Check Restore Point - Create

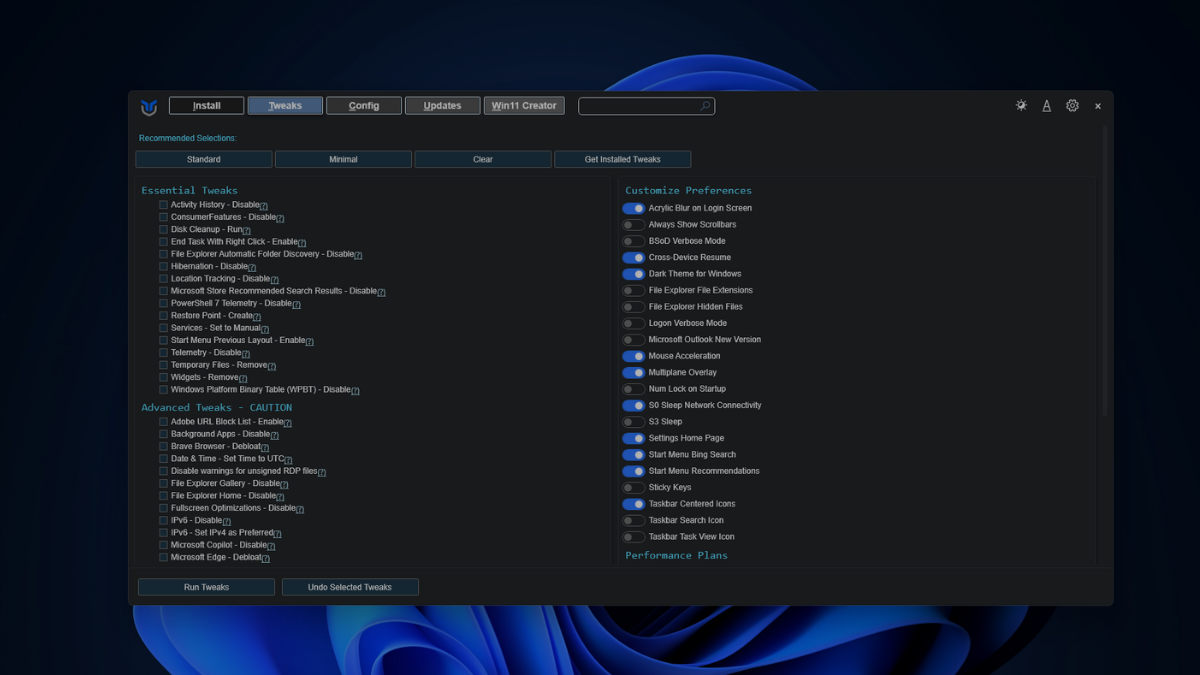coord(163,315)
